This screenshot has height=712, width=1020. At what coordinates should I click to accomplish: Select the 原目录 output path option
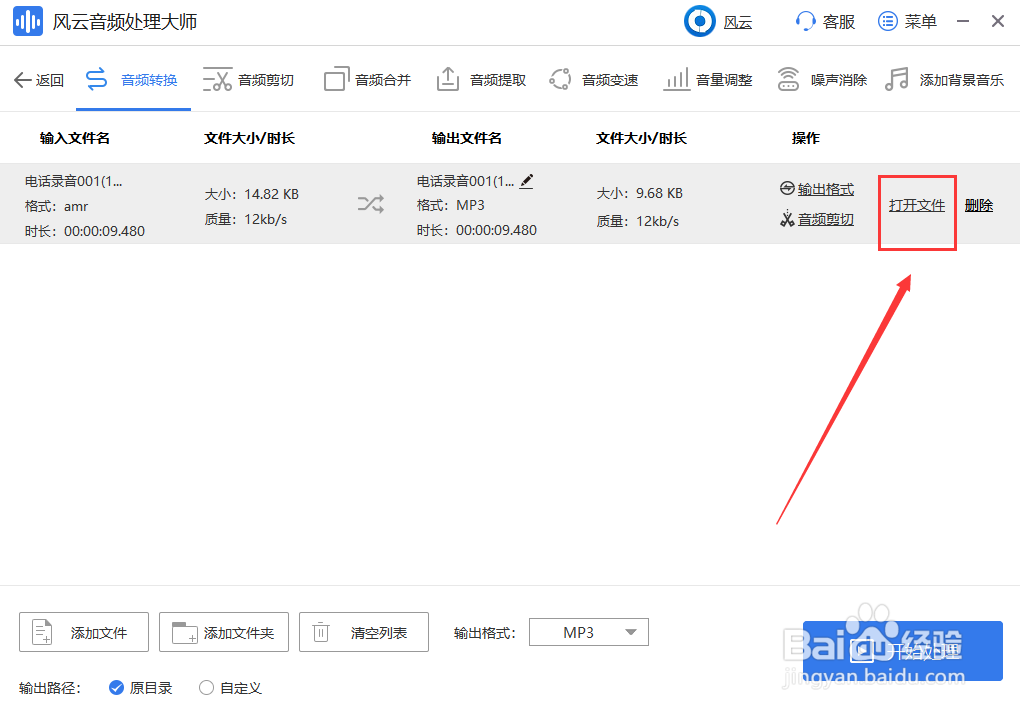(140, 688)
